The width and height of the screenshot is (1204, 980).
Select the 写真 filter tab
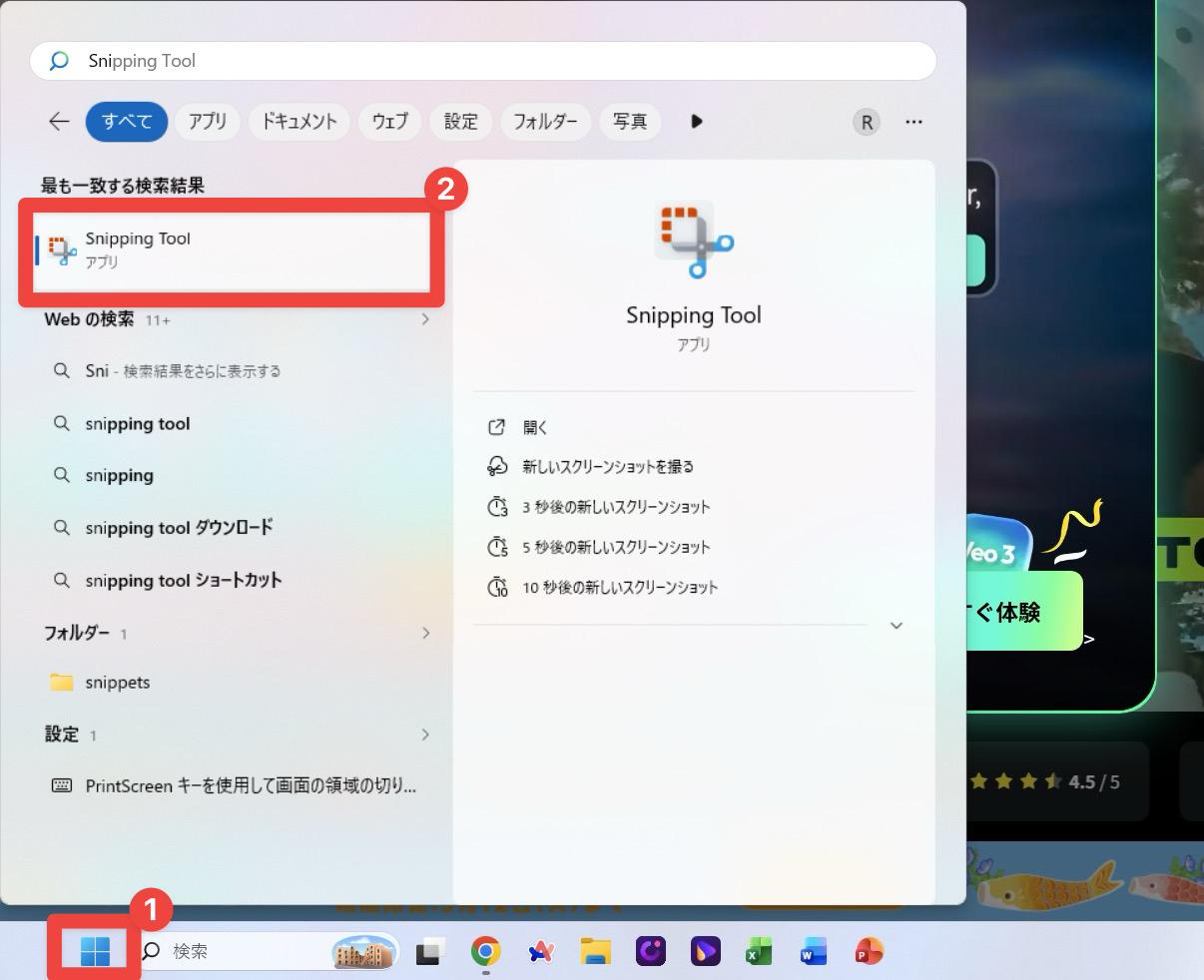[630, 122]
